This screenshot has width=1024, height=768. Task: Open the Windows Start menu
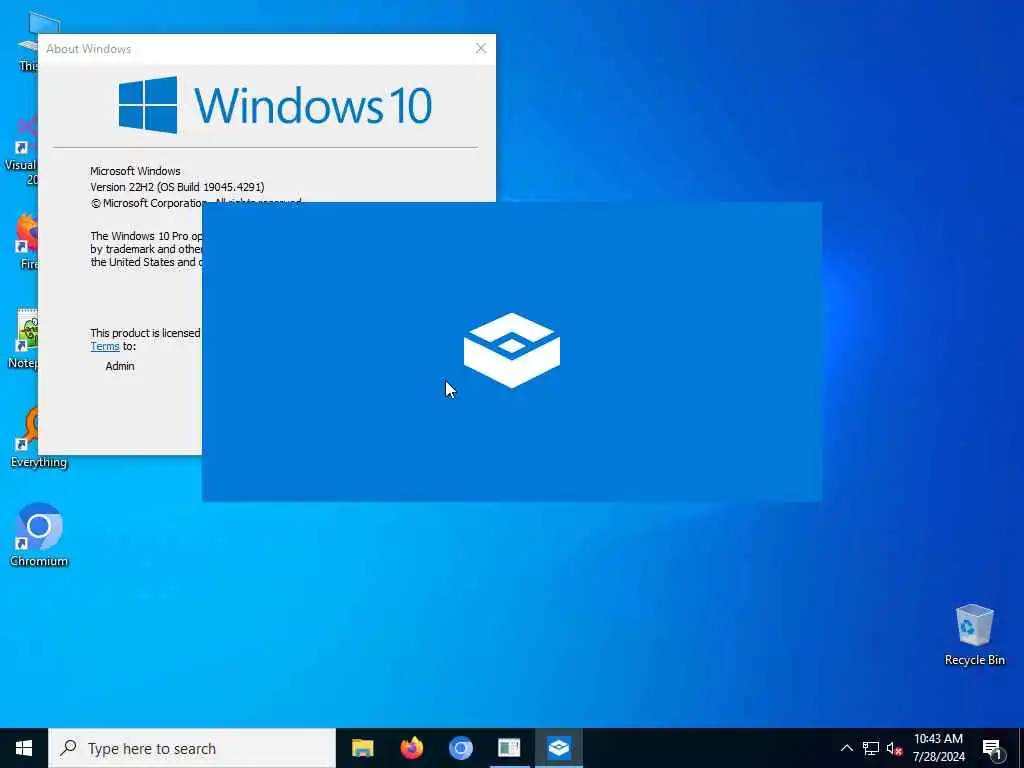[24, 748]
